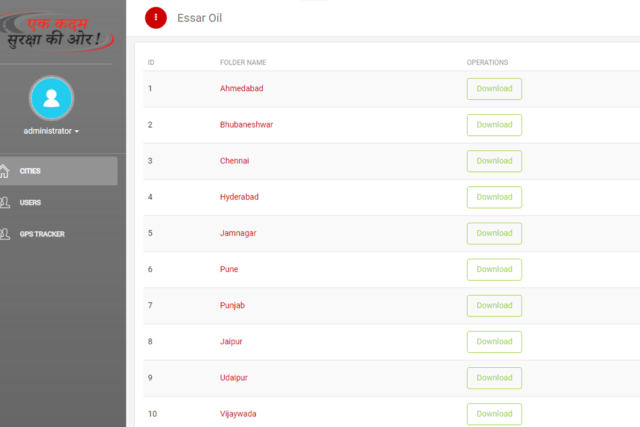The width and height of the screenshot is (640, 427).
Task: Click the Users people icon
Action: 5,202
